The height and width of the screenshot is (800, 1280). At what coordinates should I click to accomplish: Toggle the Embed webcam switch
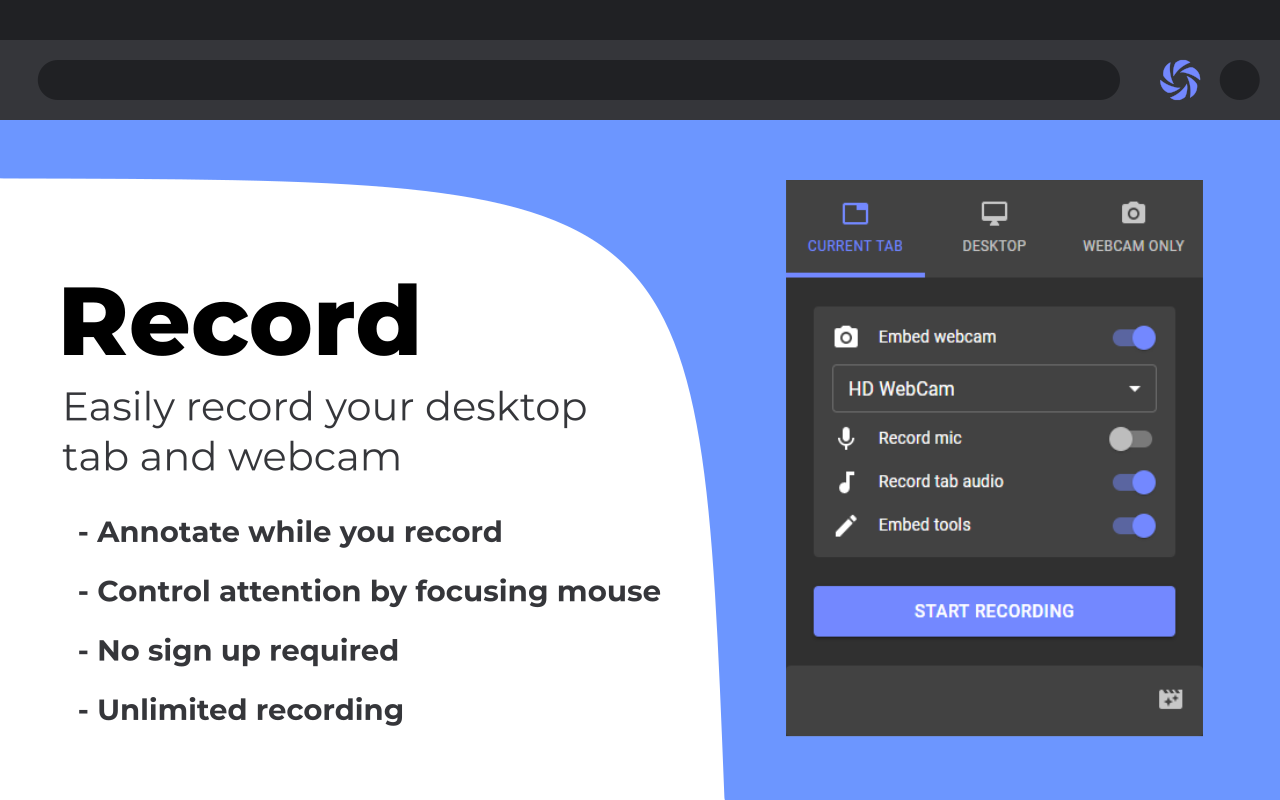pos(1134,338)
